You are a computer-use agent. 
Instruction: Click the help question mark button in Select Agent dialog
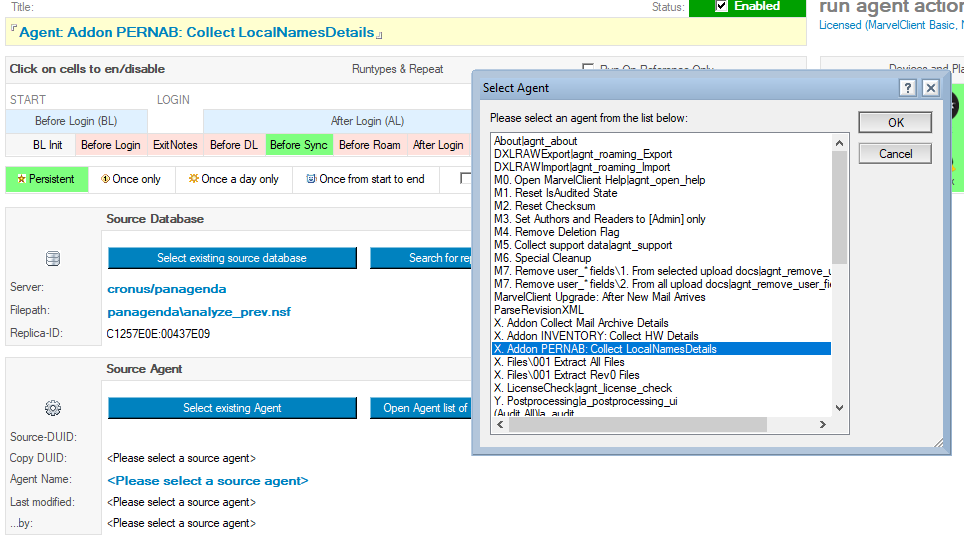coord(907,88)
